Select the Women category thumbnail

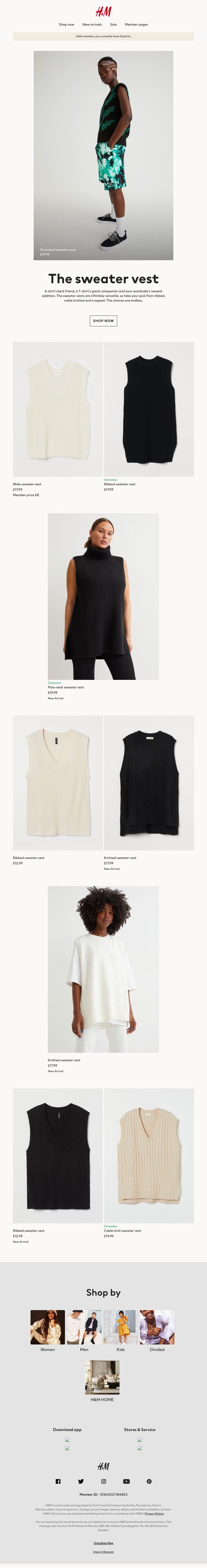coord(48,1327)
